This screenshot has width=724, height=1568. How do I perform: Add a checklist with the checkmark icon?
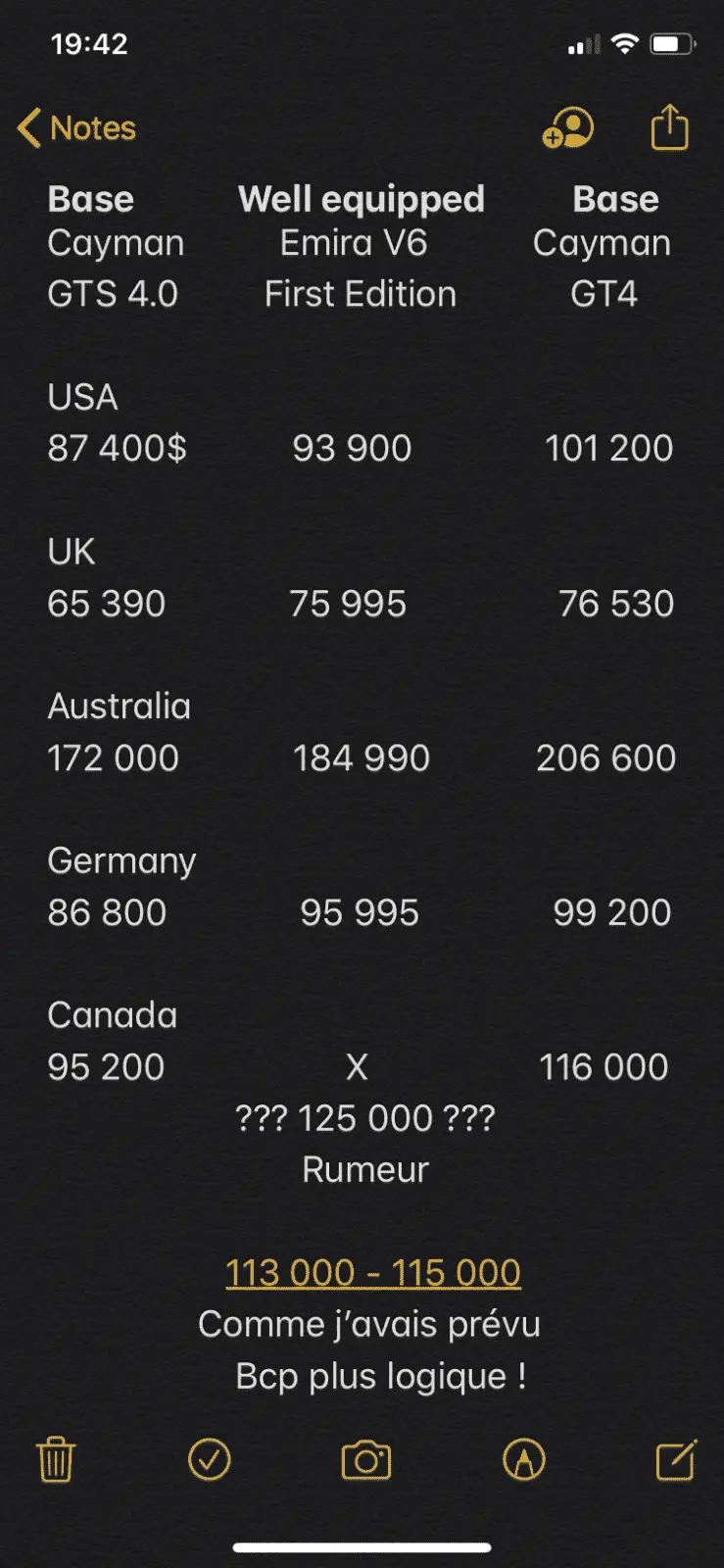[x=210, y=1459]
